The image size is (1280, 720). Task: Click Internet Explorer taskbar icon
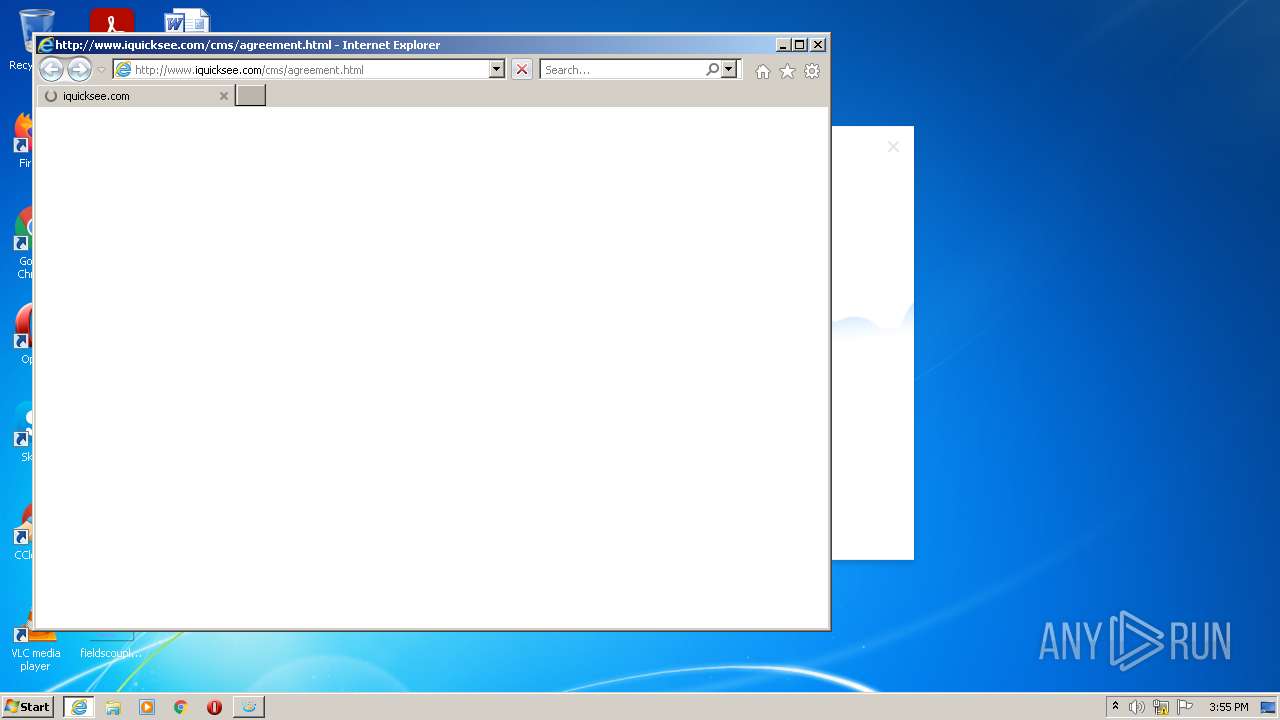coord(79,707)
